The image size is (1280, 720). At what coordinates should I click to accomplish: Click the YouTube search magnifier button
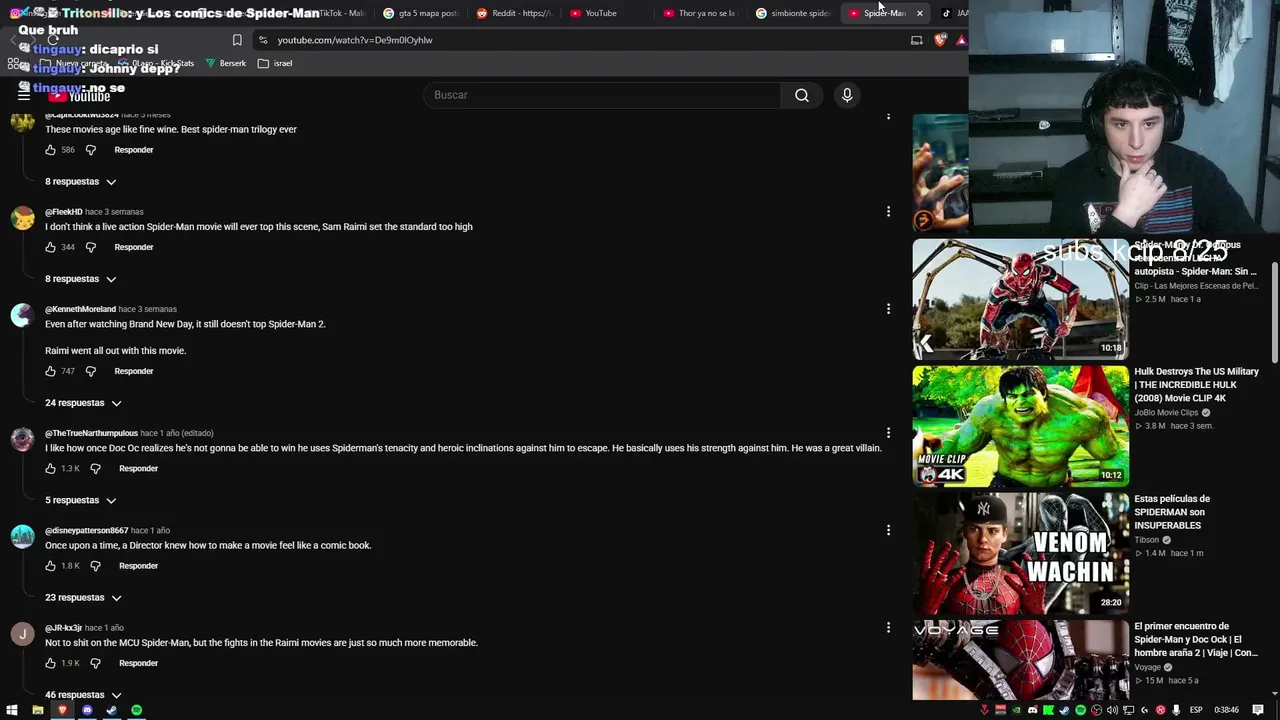(802, 95)
